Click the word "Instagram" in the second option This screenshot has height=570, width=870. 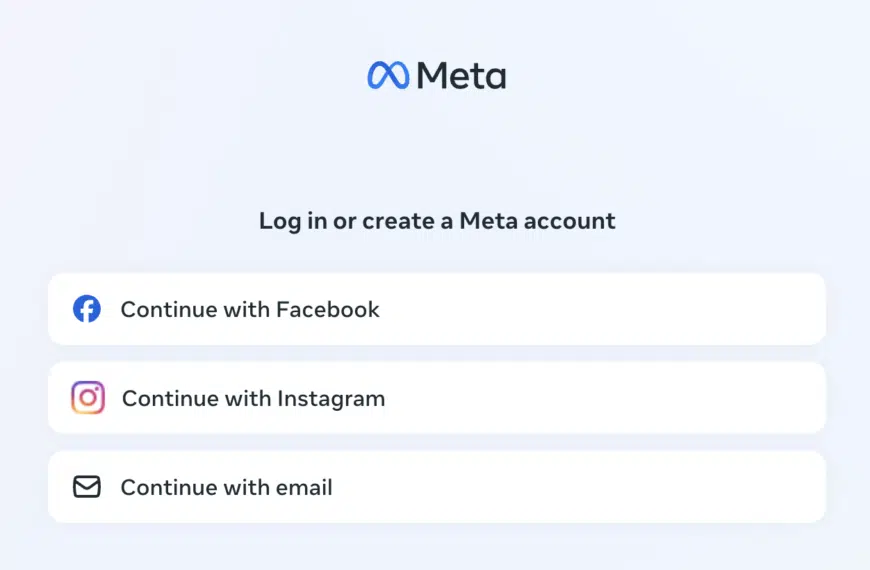click(x=331, y=400)
